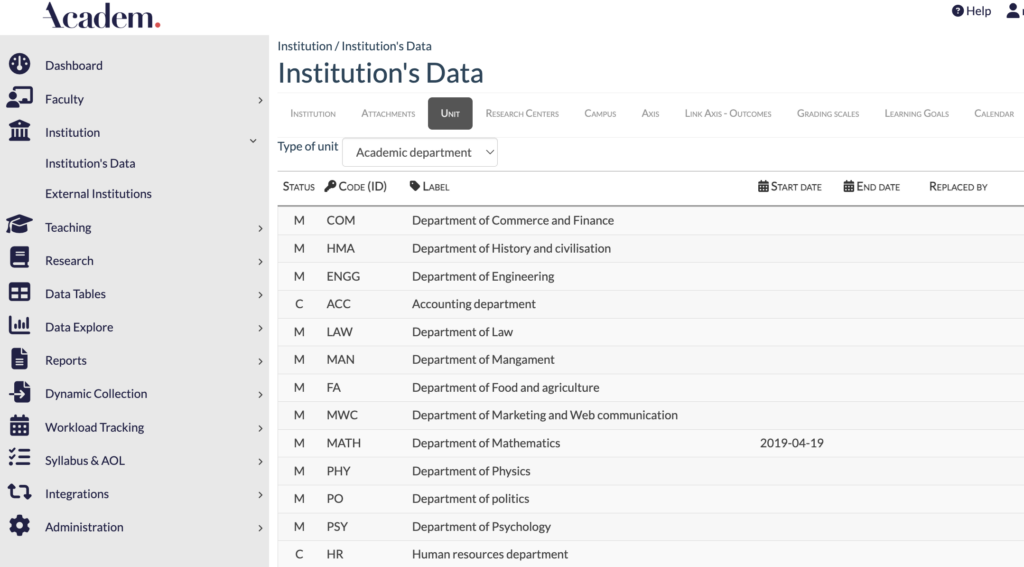Click the Research book icon
Viewport: 1024px width, 567px height.
[x=19, y=259]
